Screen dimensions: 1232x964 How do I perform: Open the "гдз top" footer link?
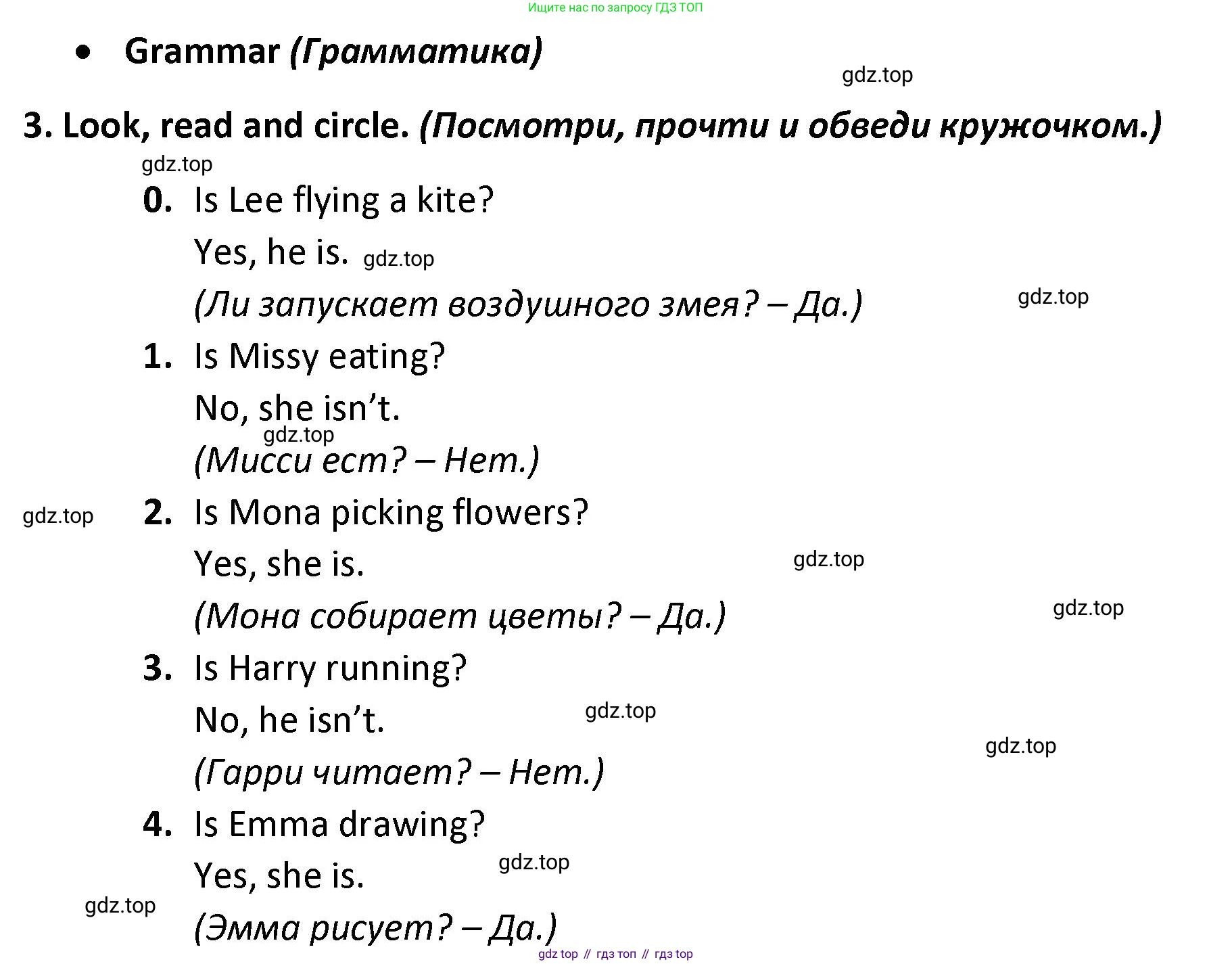673,954
